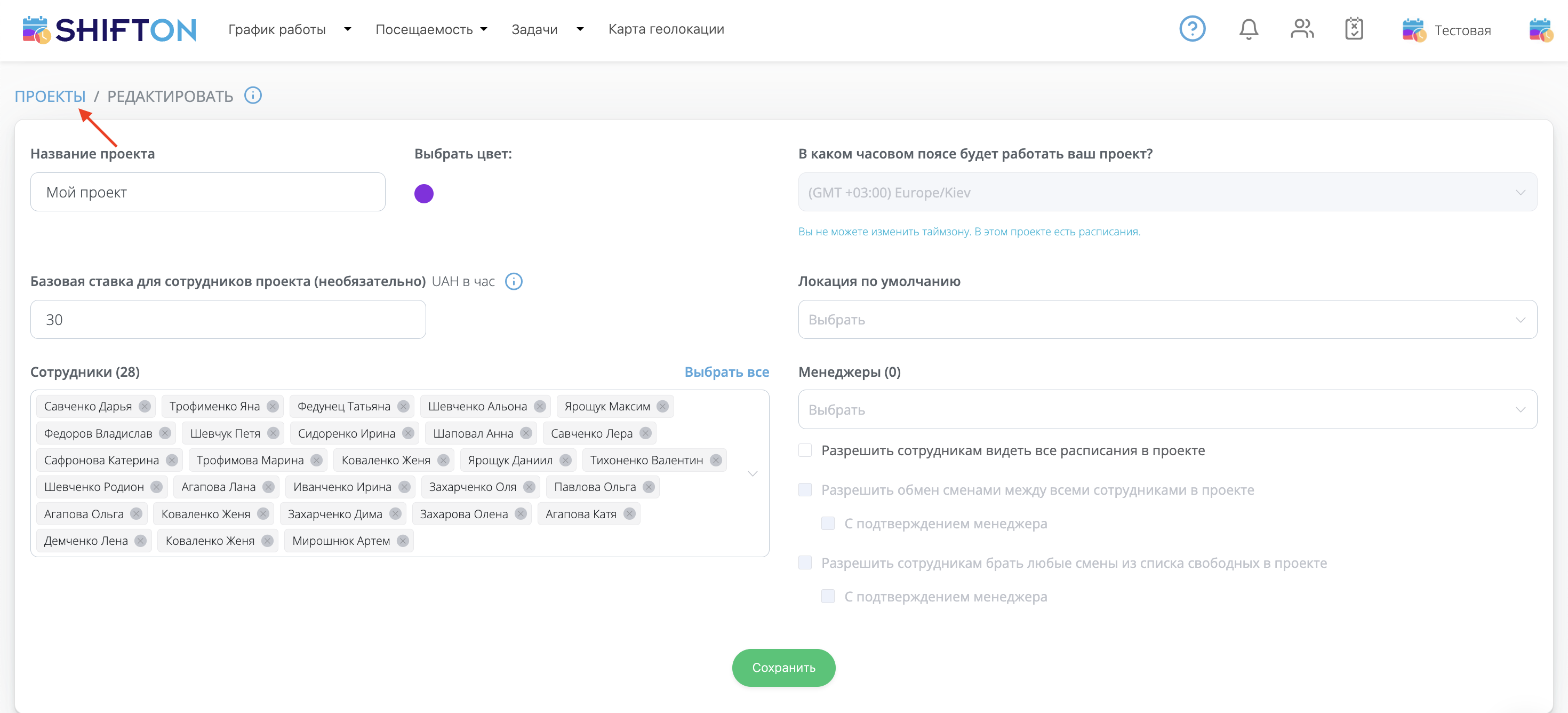Open Локация по умолчанию dropdown
This screenshot has height=713, width=1568.
(x=1167, y=319)
